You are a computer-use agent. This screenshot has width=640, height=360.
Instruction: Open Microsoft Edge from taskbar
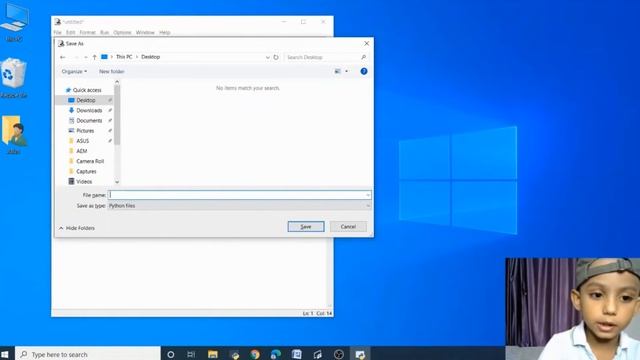click(276, 354)
